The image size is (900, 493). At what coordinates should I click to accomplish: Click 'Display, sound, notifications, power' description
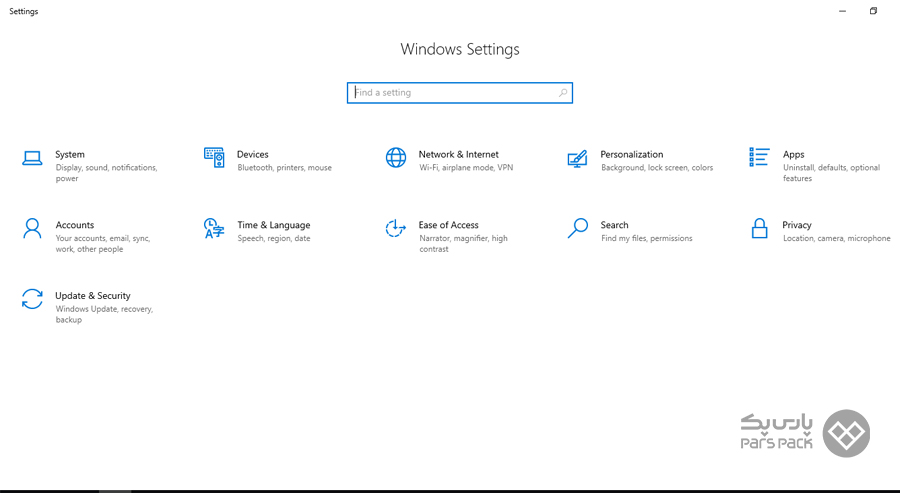point(106,173)
